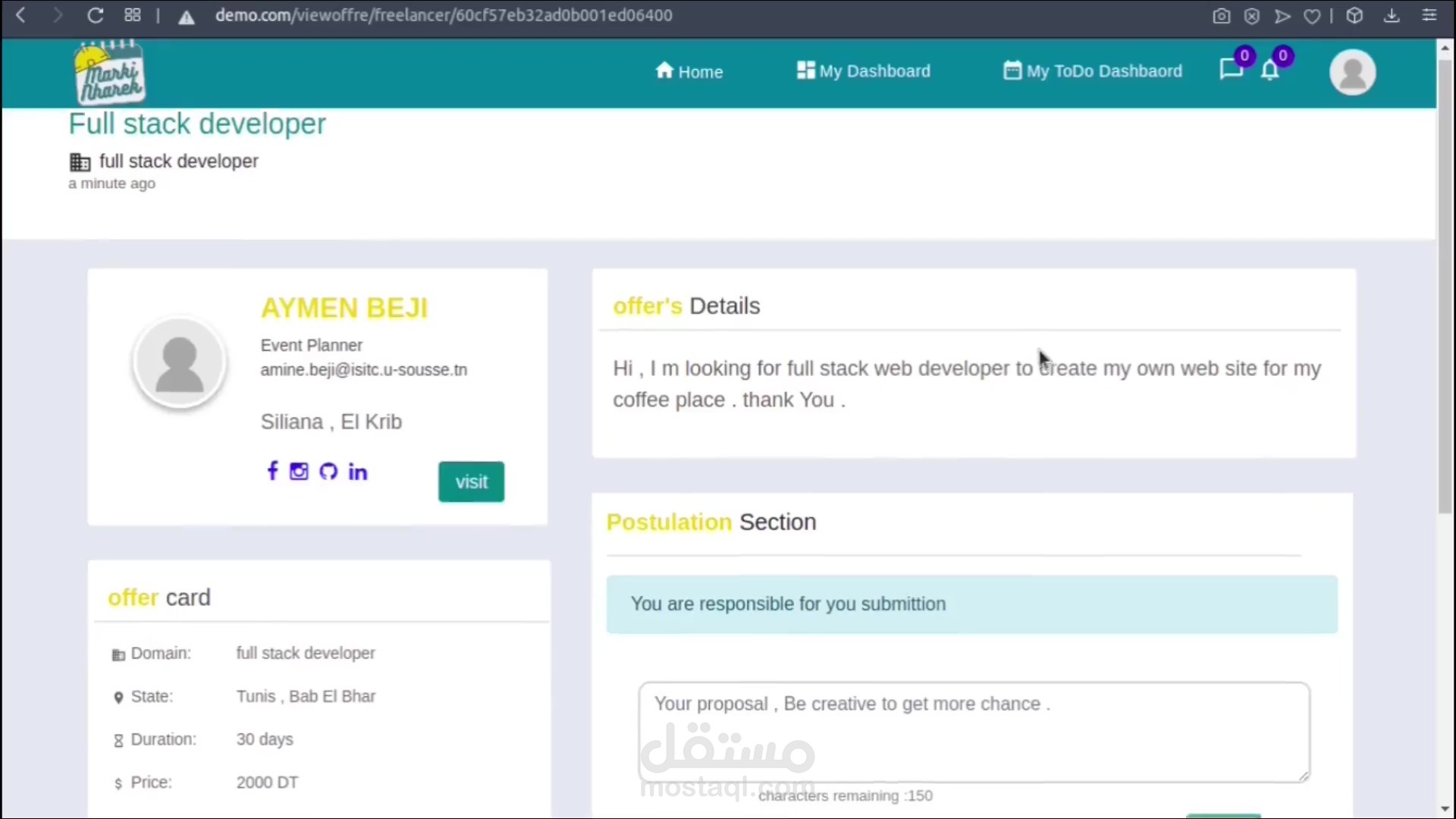Take a browser snapshot with camera icon
Screen dimensions: 1456x819
click(1221, 16)
